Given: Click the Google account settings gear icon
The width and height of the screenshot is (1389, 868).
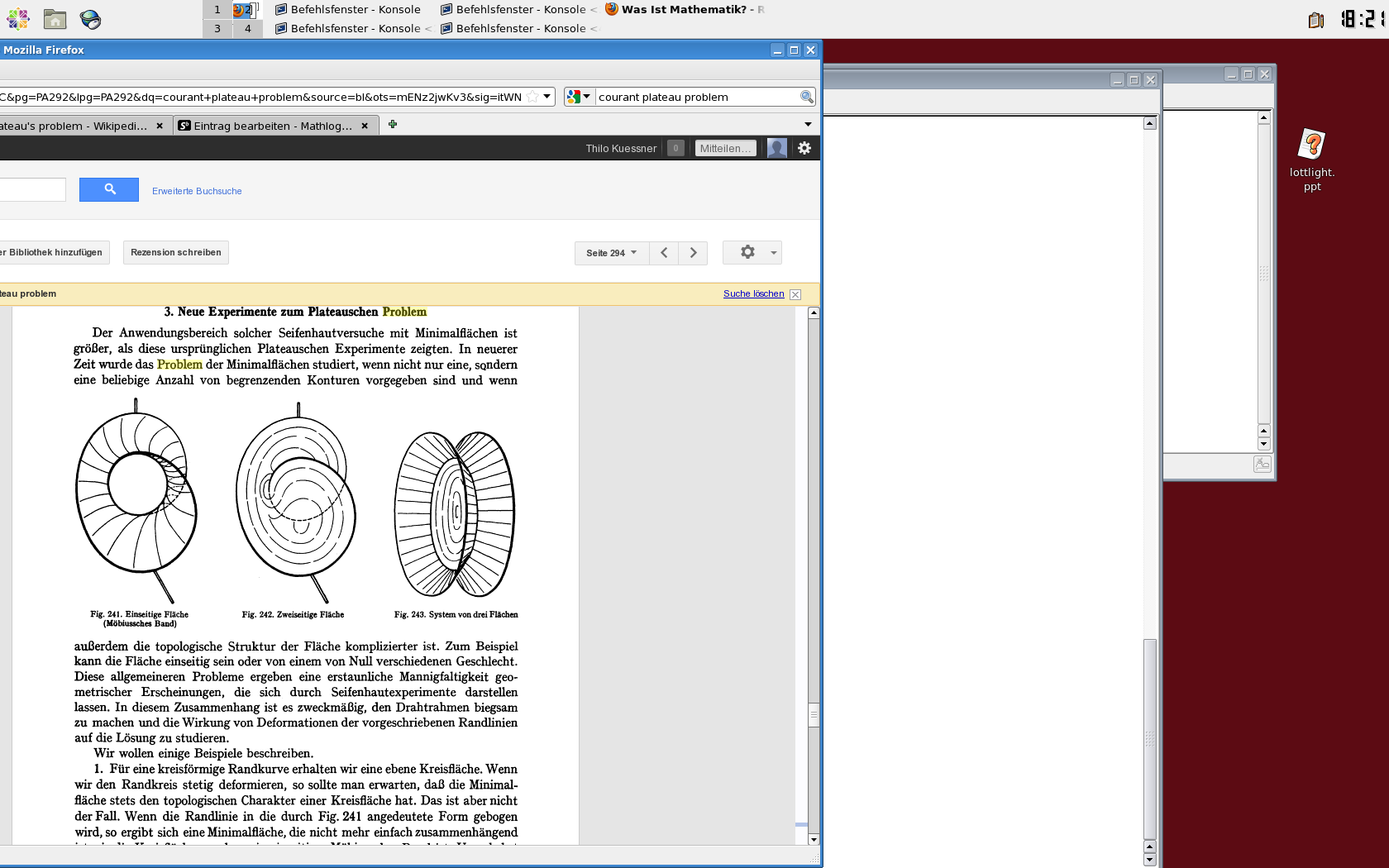Looking at the screenshot, I should coord(804,148).
